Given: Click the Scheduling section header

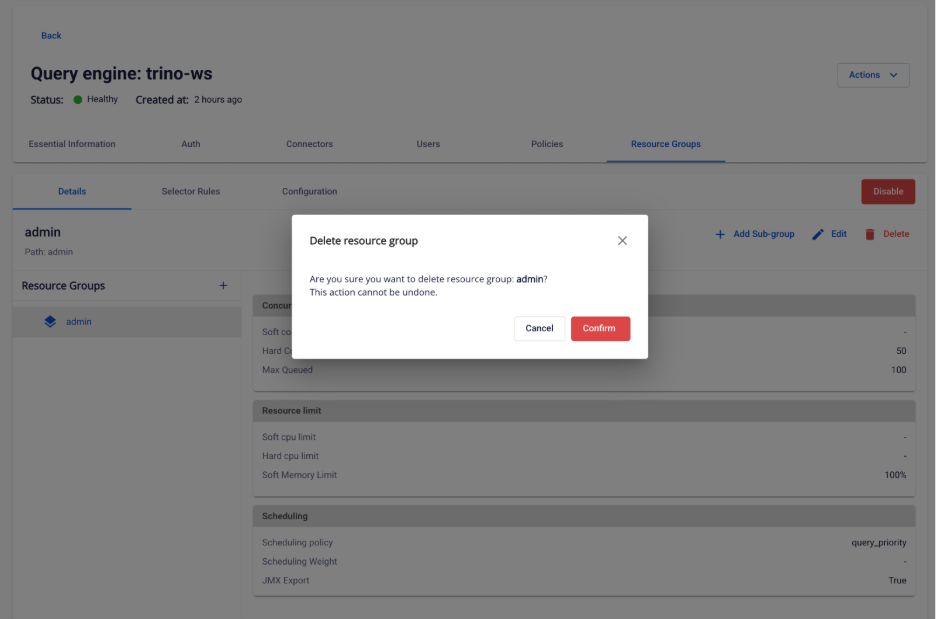Looking at the screenshot, I should coord(584,516).
